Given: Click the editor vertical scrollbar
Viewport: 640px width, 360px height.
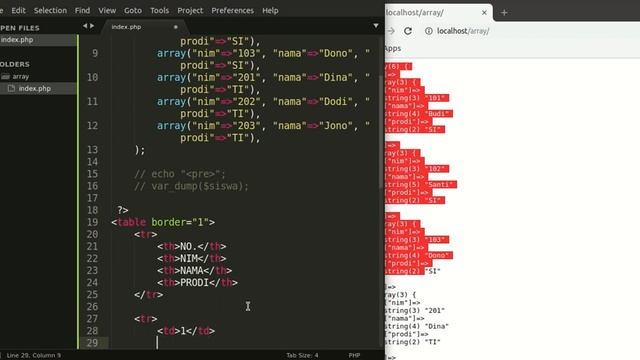Looking at the screenshot, I should point(382,131).
